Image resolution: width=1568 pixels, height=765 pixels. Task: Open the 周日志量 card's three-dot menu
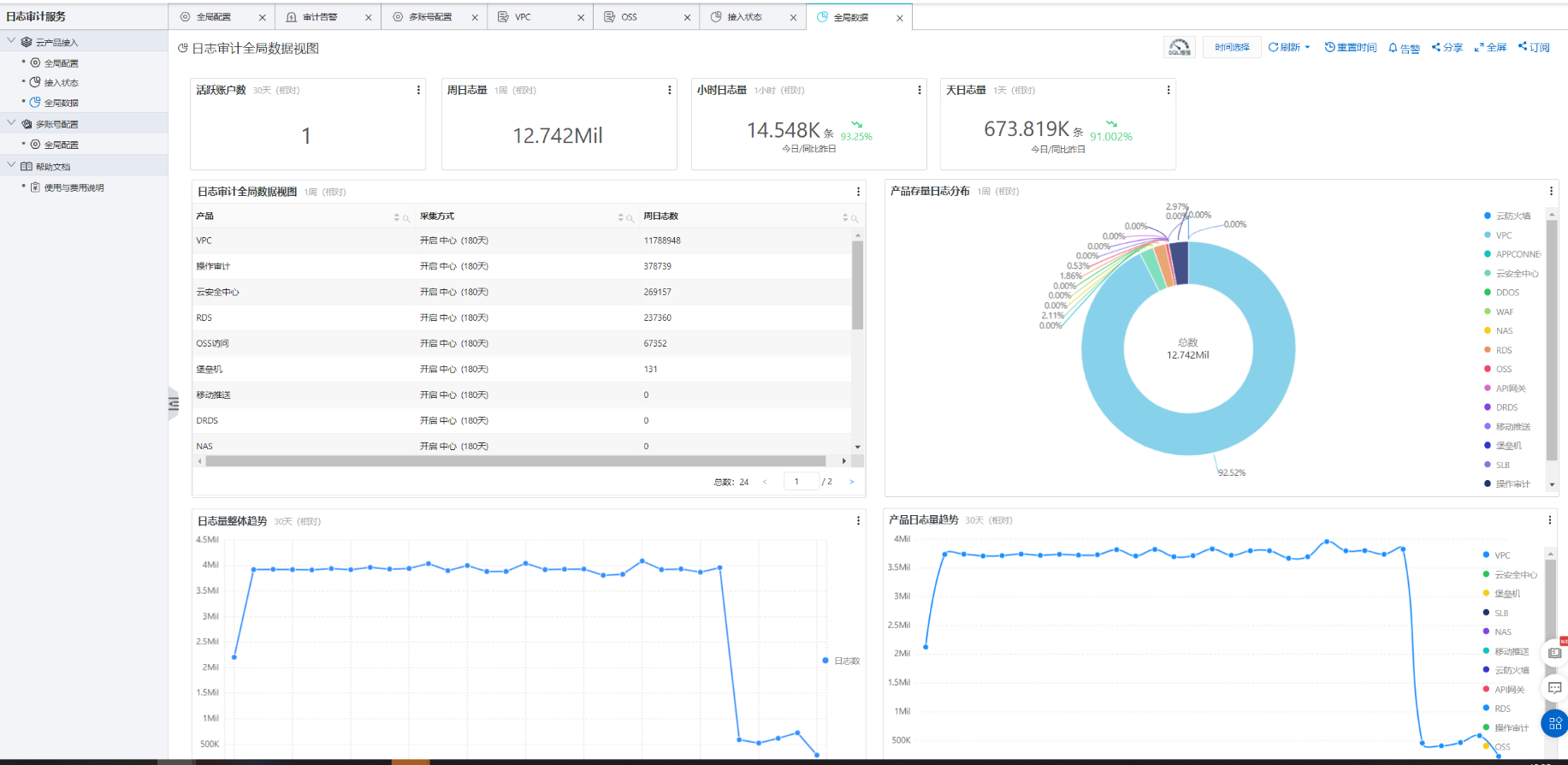669,90
